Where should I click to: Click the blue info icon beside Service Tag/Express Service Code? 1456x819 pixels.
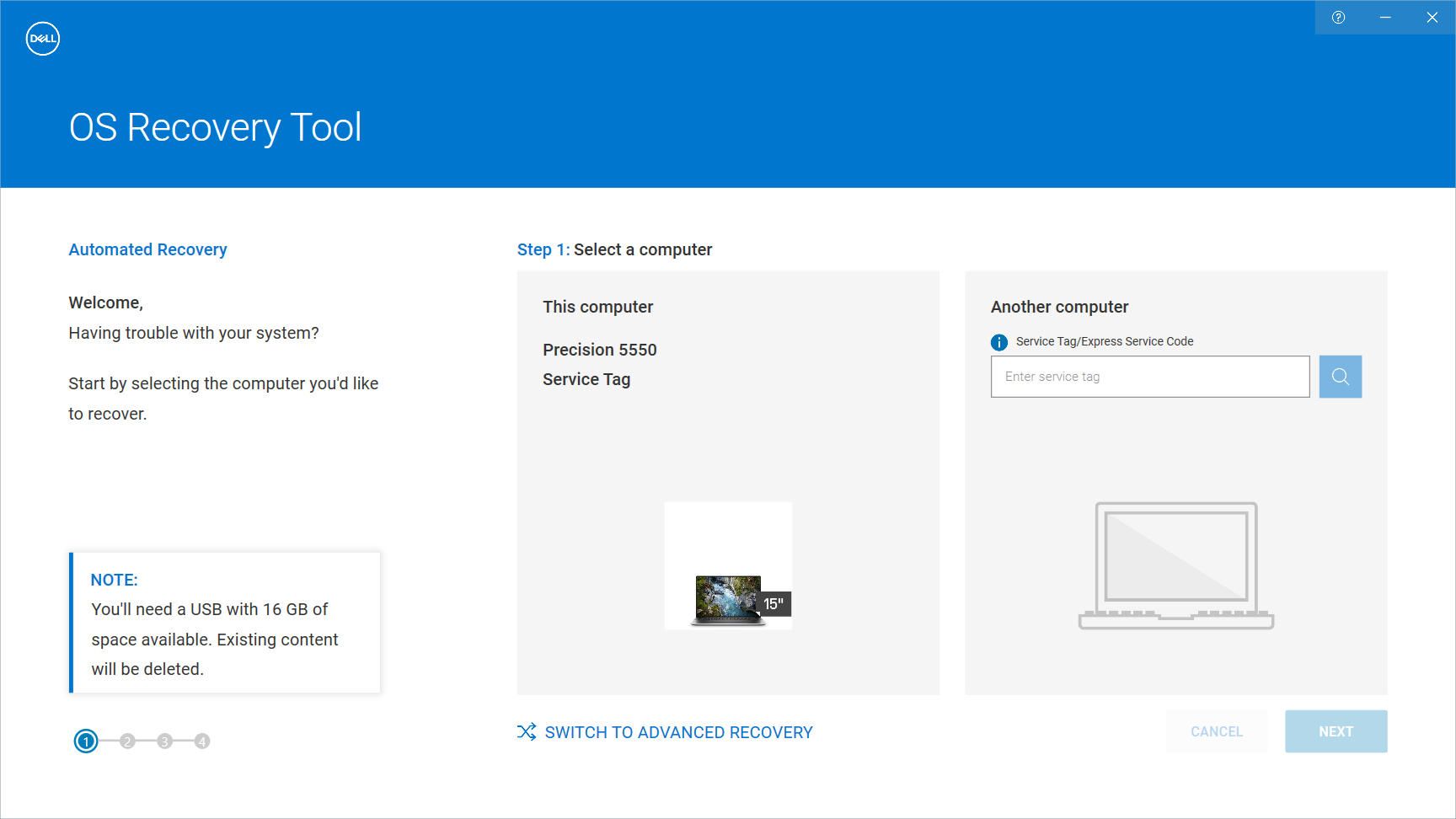[998, 342]
